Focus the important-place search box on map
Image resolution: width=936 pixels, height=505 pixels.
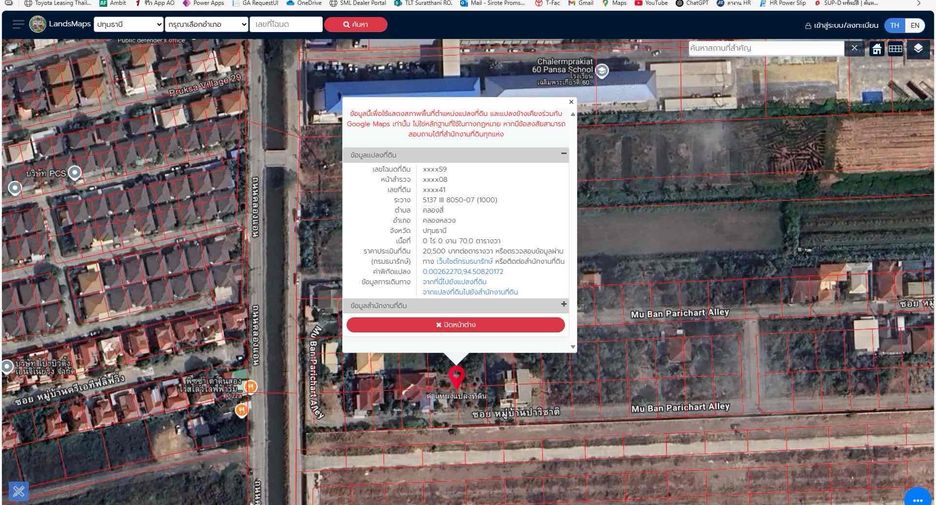click(x=766, y=48)
